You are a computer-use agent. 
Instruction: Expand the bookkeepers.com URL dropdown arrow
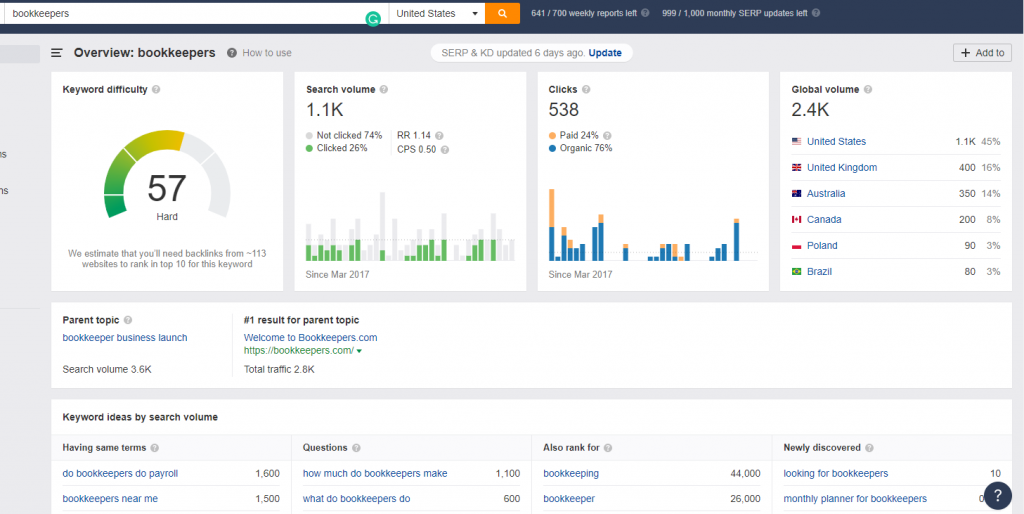click(x=359, y=351)
